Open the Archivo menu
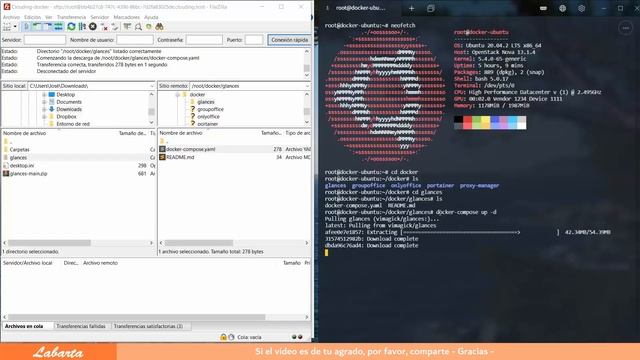 pyautogui.click(x=11, y=17)
